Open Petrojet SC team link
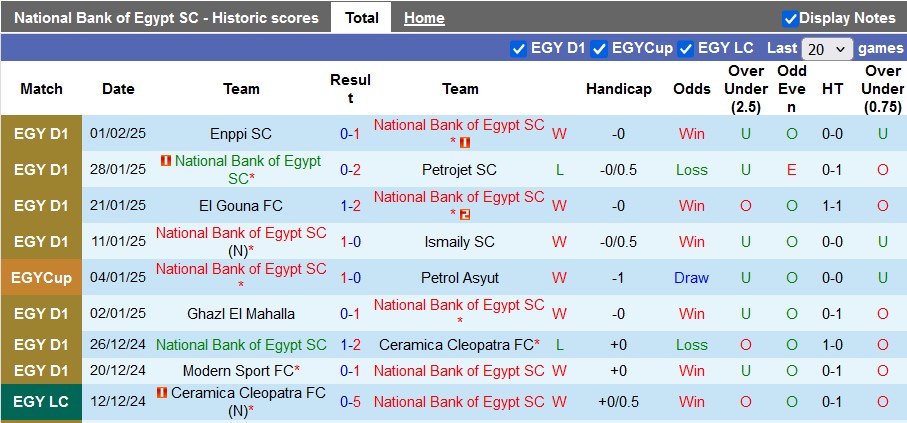The image size is (907, 423). (x=459, y=170)
